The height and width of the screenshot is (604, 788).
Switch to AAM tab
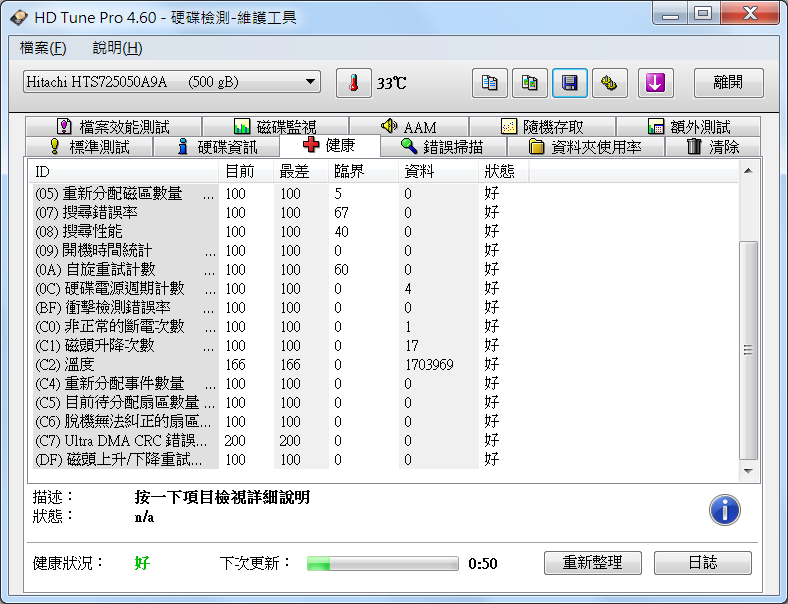(409, 126)
